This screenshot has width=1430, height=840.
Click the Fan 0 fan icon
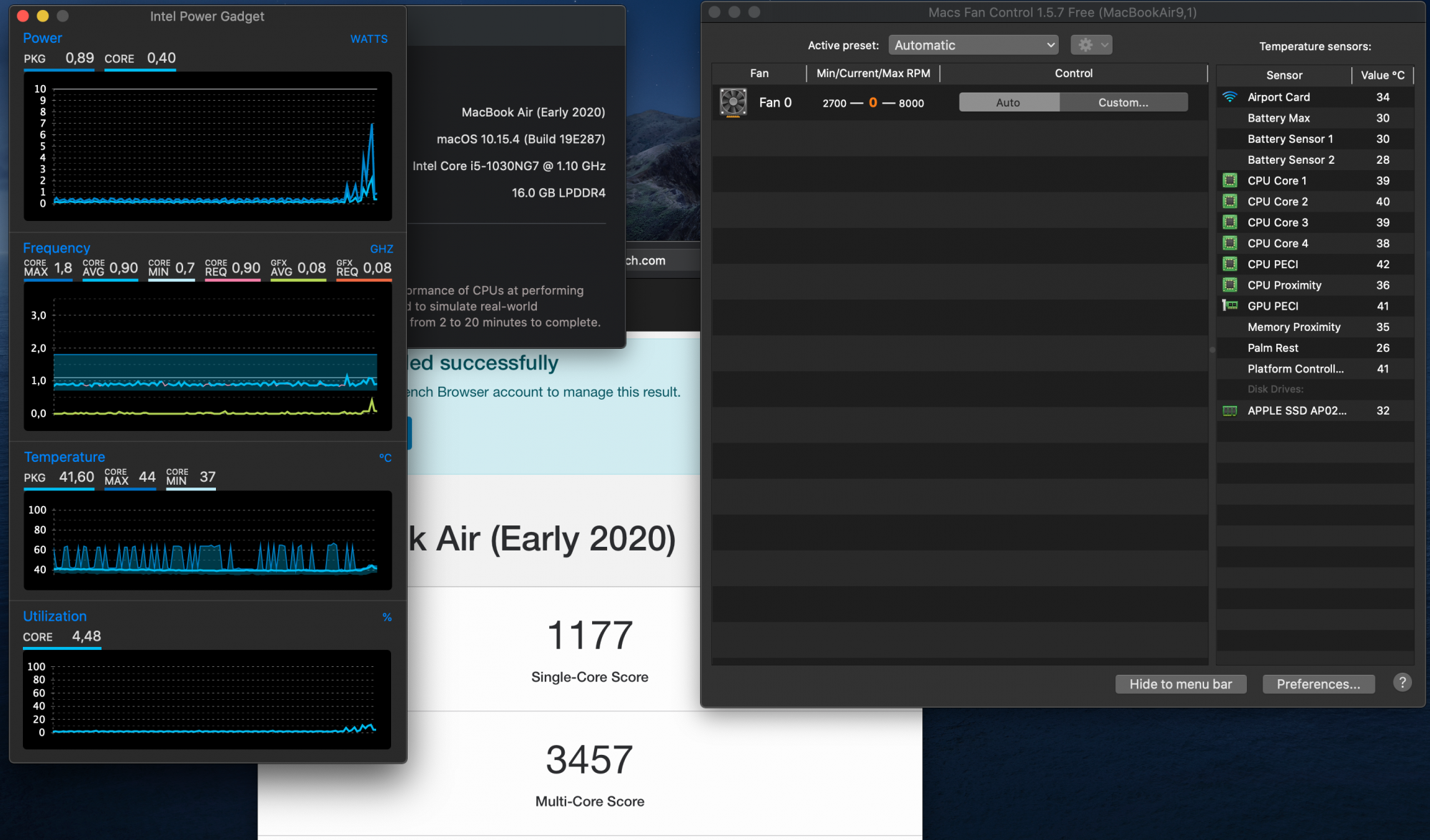[x=733, y=102]
